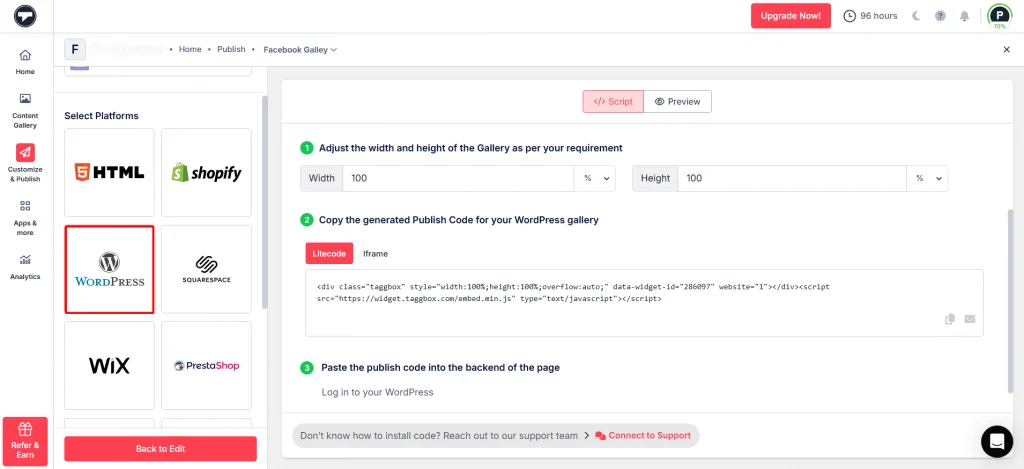This screenshot has width=1024, height=469.
Task: Click the Width input field
Action: coord(455,178)
